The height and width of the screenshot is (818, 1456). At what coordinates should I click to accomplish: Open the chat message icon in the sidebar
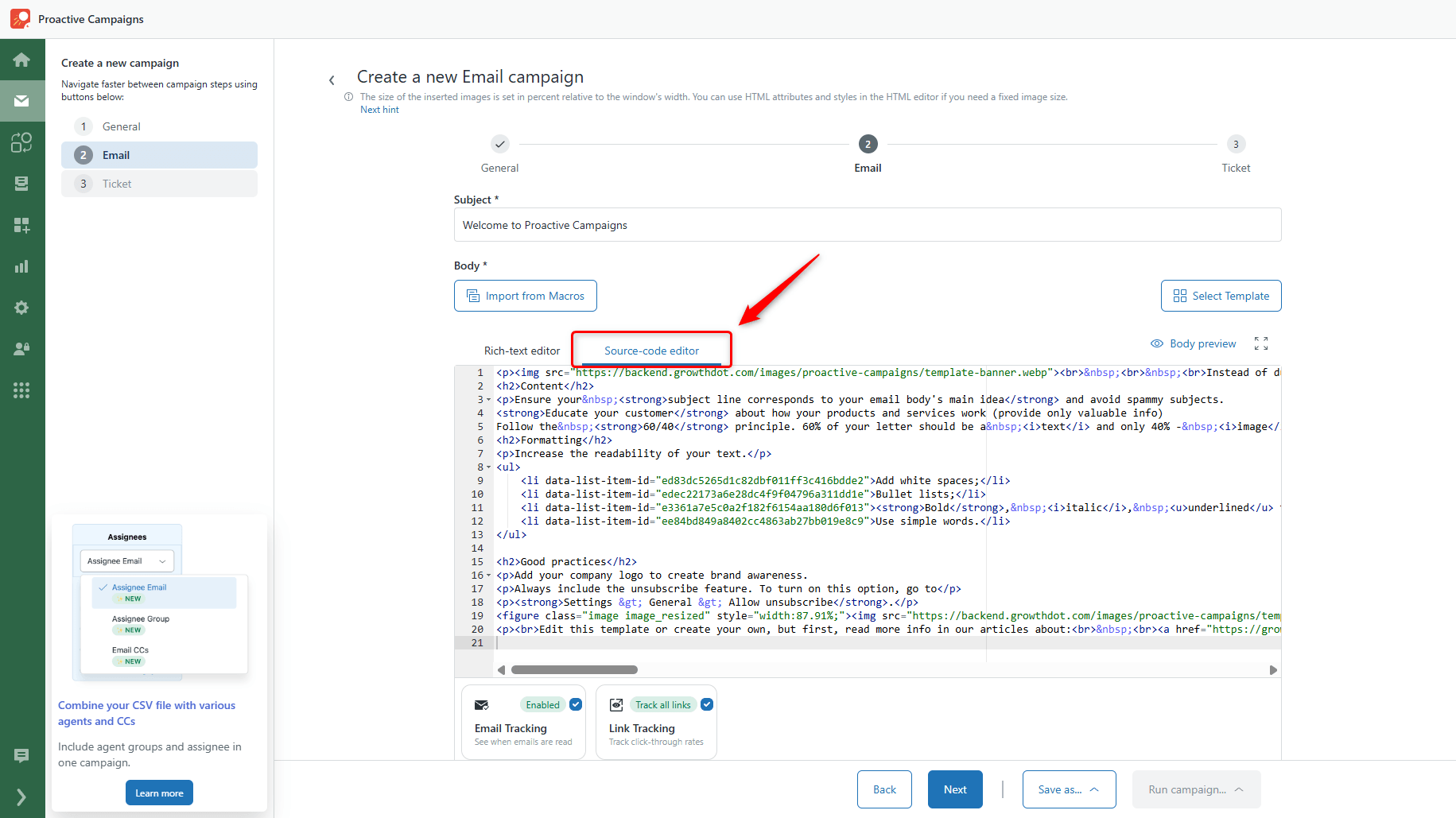pos(21,756)
